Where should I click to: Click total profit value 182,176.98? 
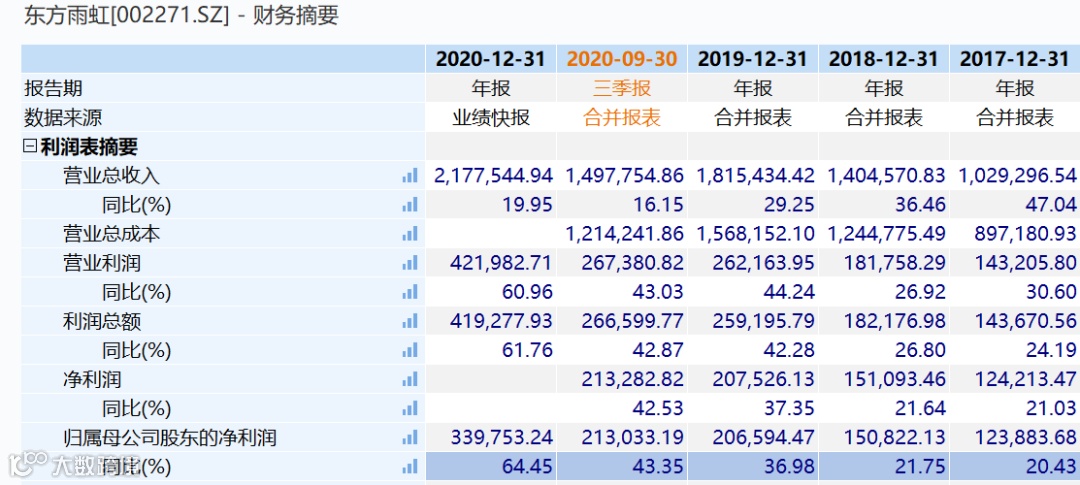[x=894, y=321]
